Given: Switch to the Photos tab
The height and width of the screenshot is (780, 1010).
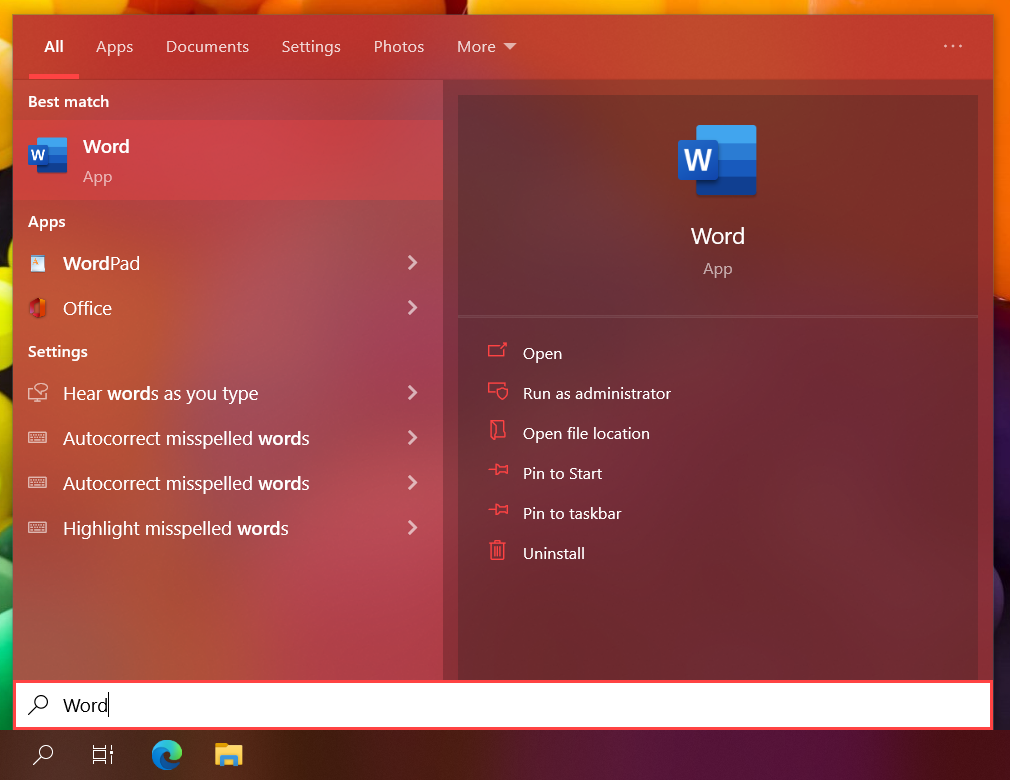Looking at the screenshot, I should [399, 46].
